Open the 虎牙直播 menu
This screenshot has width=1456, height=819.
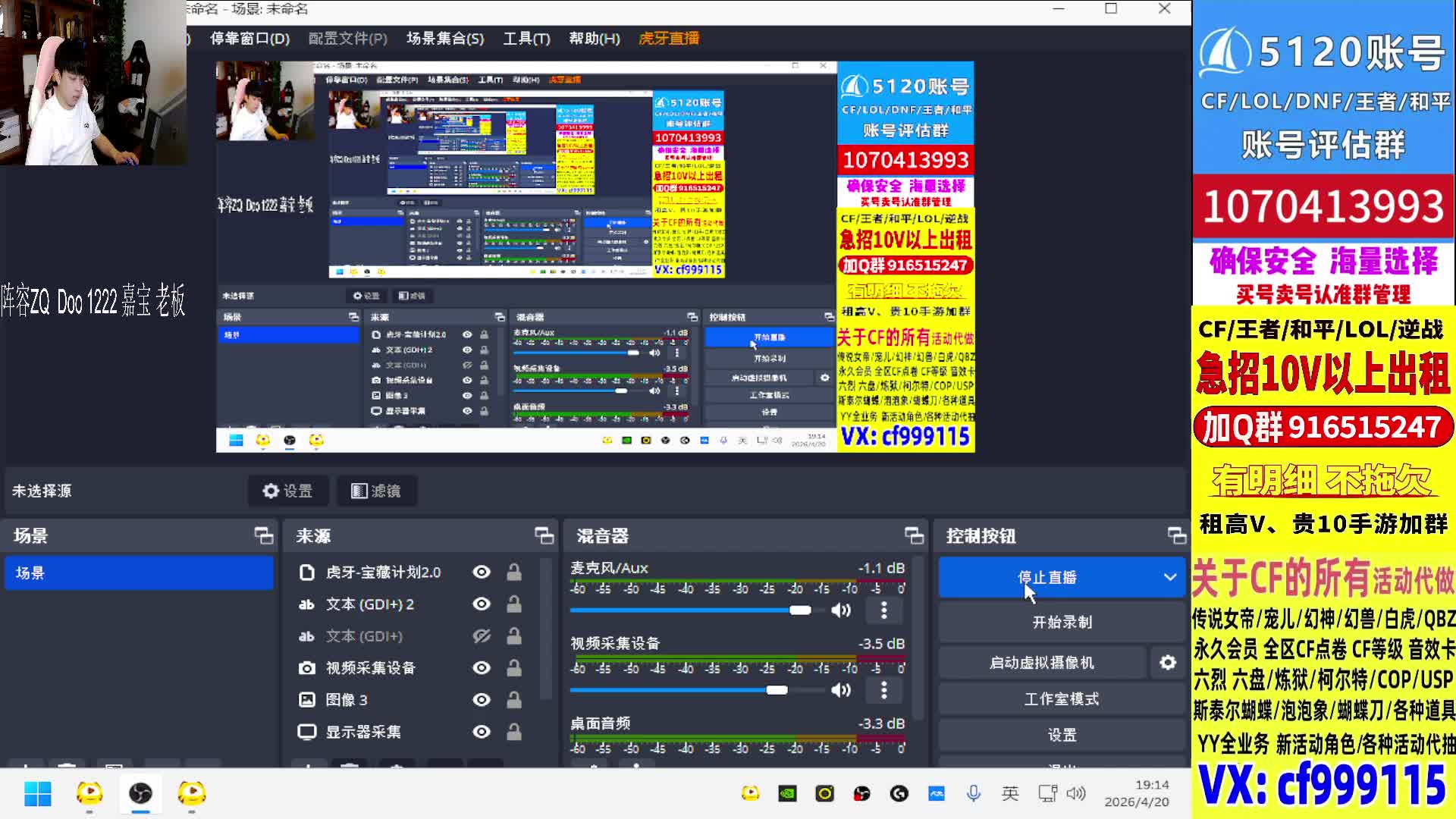click(x=669, y=38)
